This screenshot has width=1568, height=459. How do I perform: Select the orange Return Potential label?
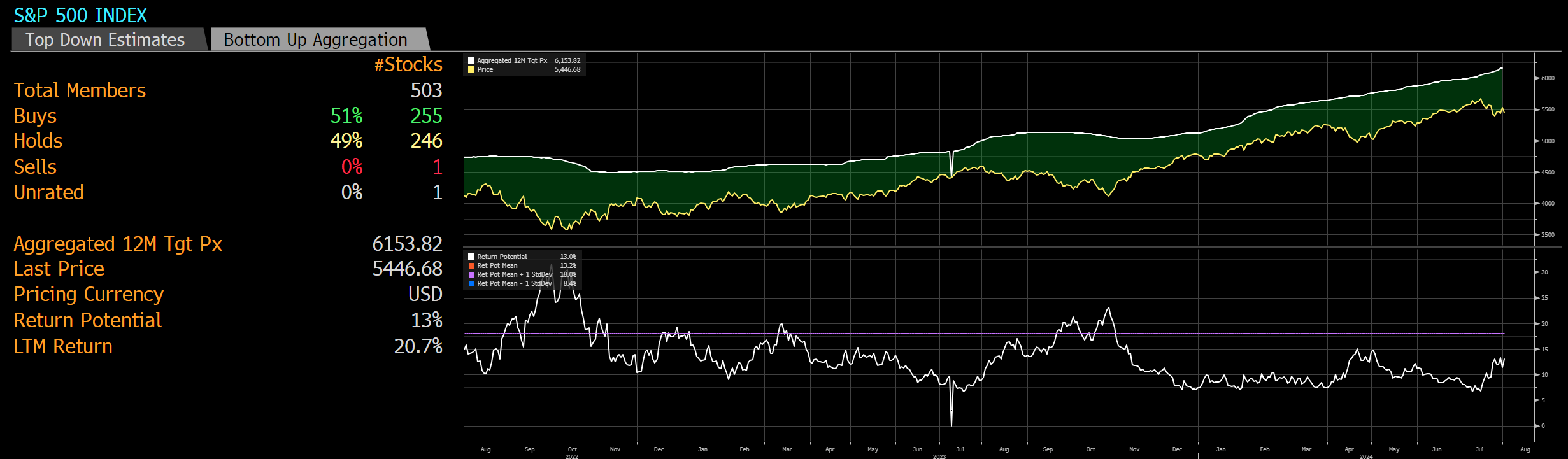pyautogui.click(x=88, y=320)
